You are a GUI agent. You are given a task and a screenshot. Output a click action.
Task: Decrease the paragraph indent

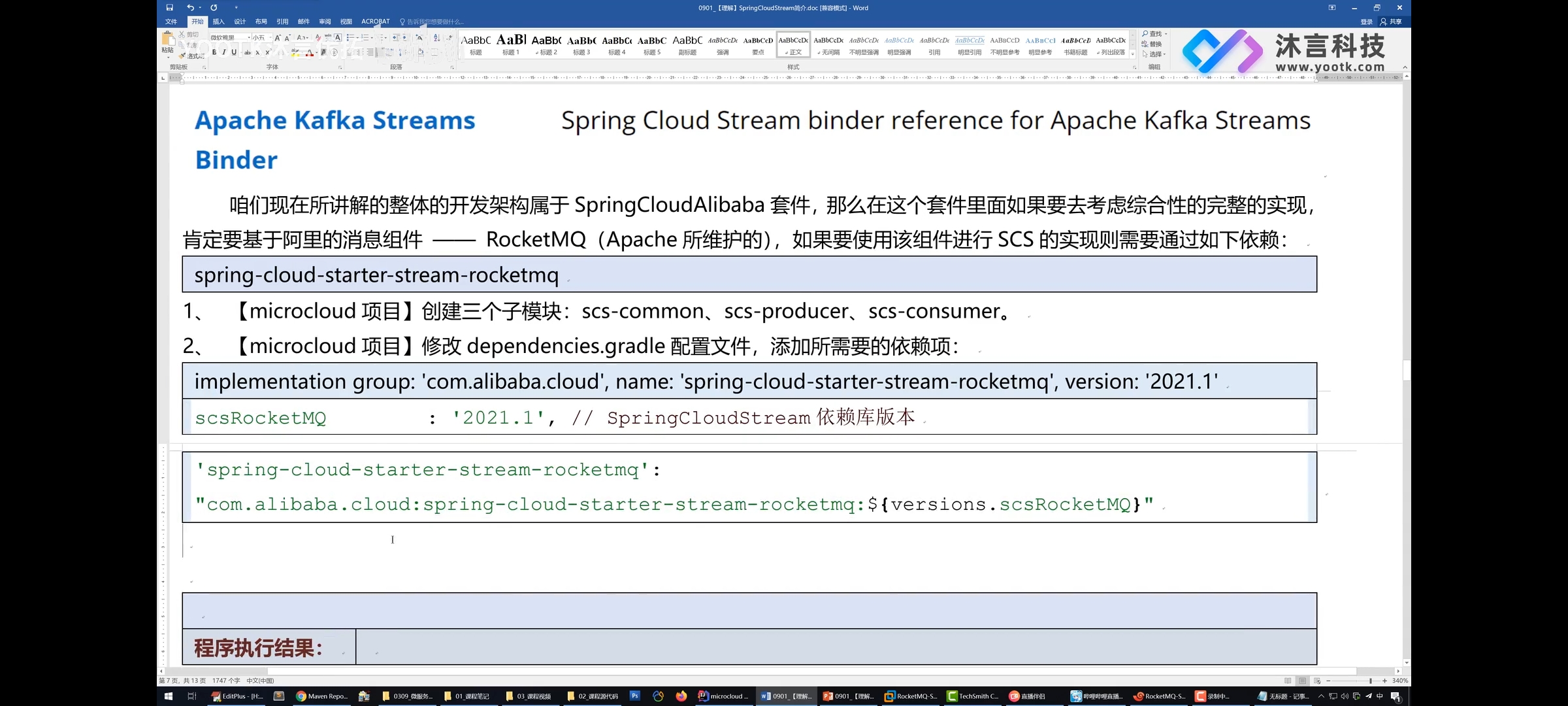(x=396, y=38)
